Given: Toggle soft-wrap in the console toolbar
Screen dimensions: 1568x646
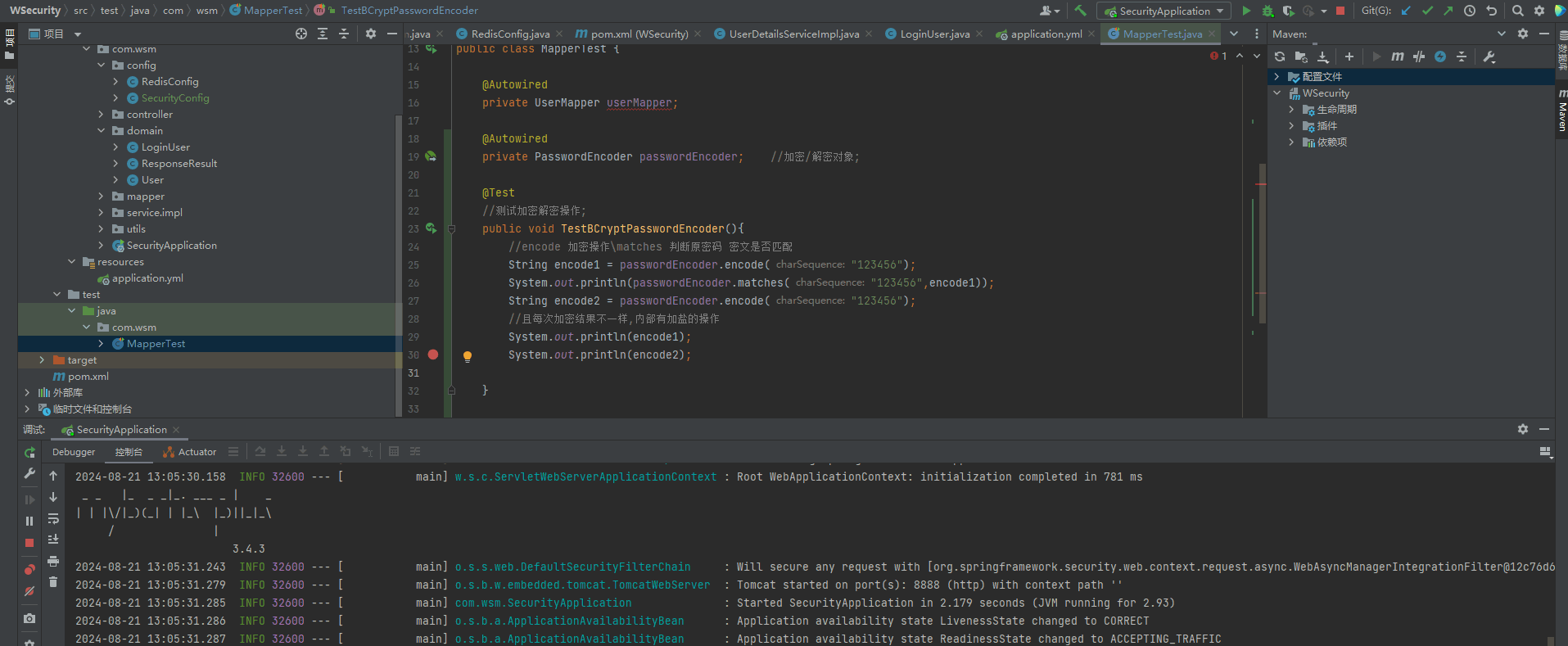Looking at the screenshot, I should (53, 518).
